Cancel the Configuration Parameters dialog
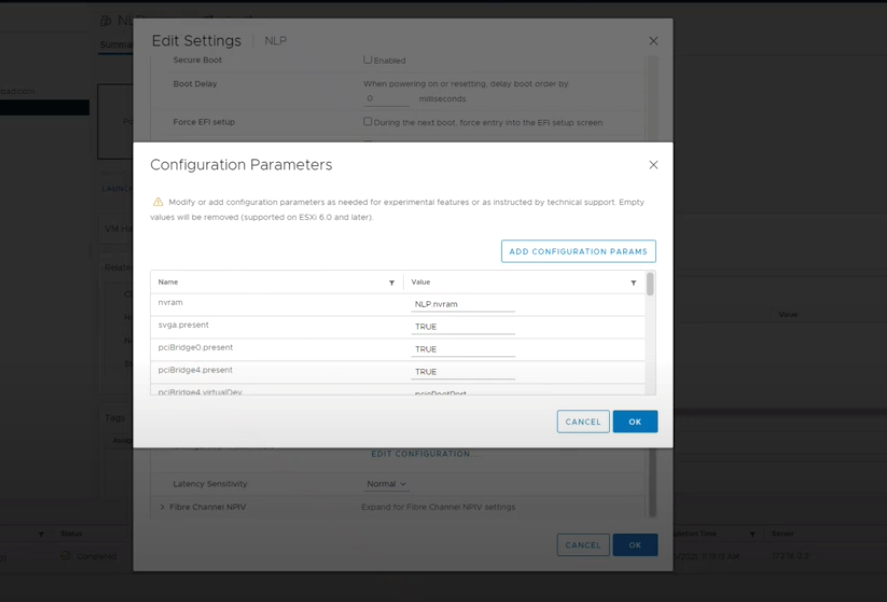This screenshot has width=887, height=602. pyautogui.click(x=582, y=422)
